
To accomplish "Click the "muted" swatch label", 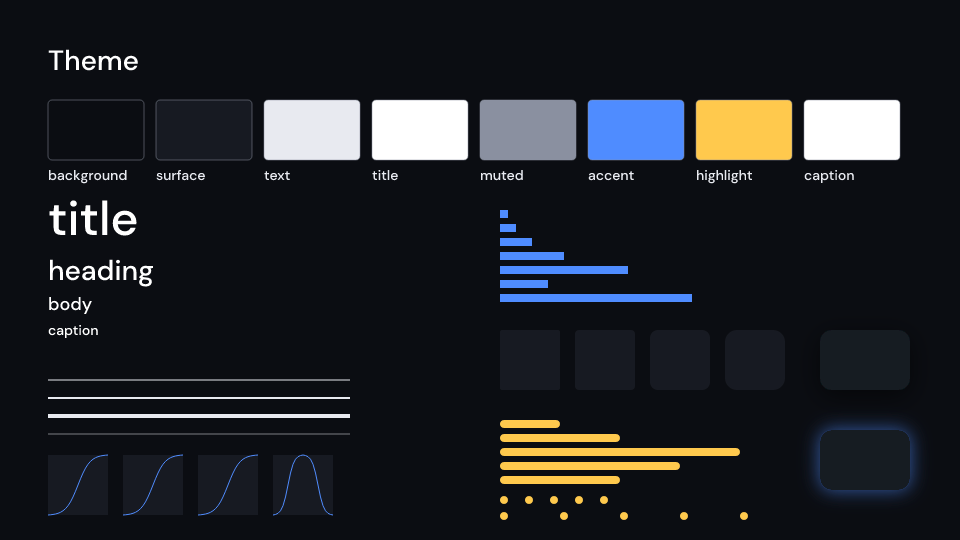I will pos(501,176).
